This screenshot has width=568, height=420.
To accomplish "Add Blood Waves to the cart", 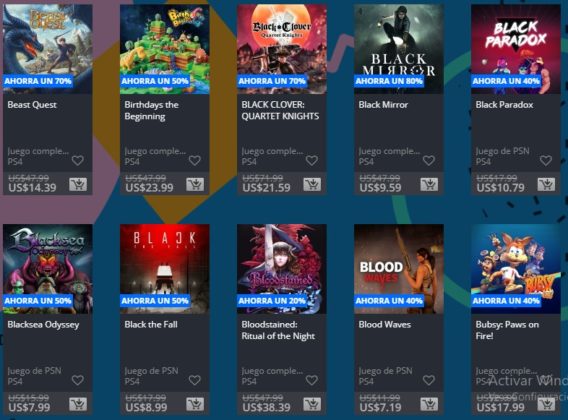I will click(429, 404).
